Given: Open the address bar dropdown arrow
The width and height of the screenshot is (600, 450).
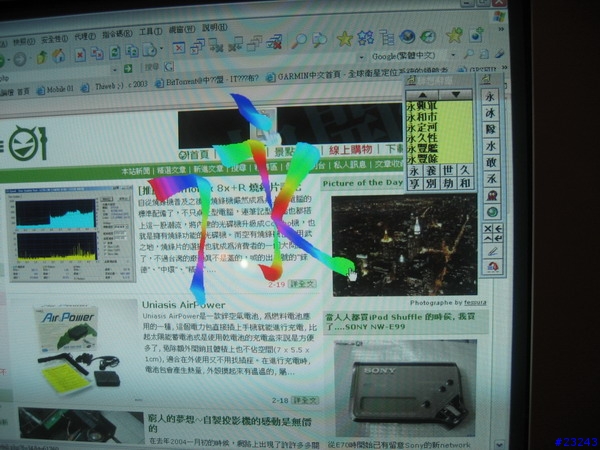Looking at the screenshot, I should 114,70.
